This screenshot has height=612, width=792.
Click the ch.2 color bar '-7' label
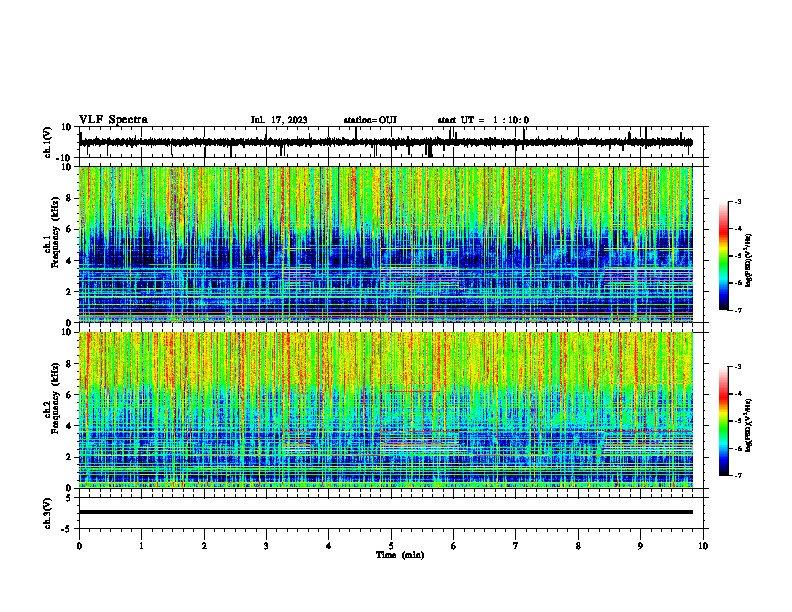pyautogui.click(x=737, y=475)
